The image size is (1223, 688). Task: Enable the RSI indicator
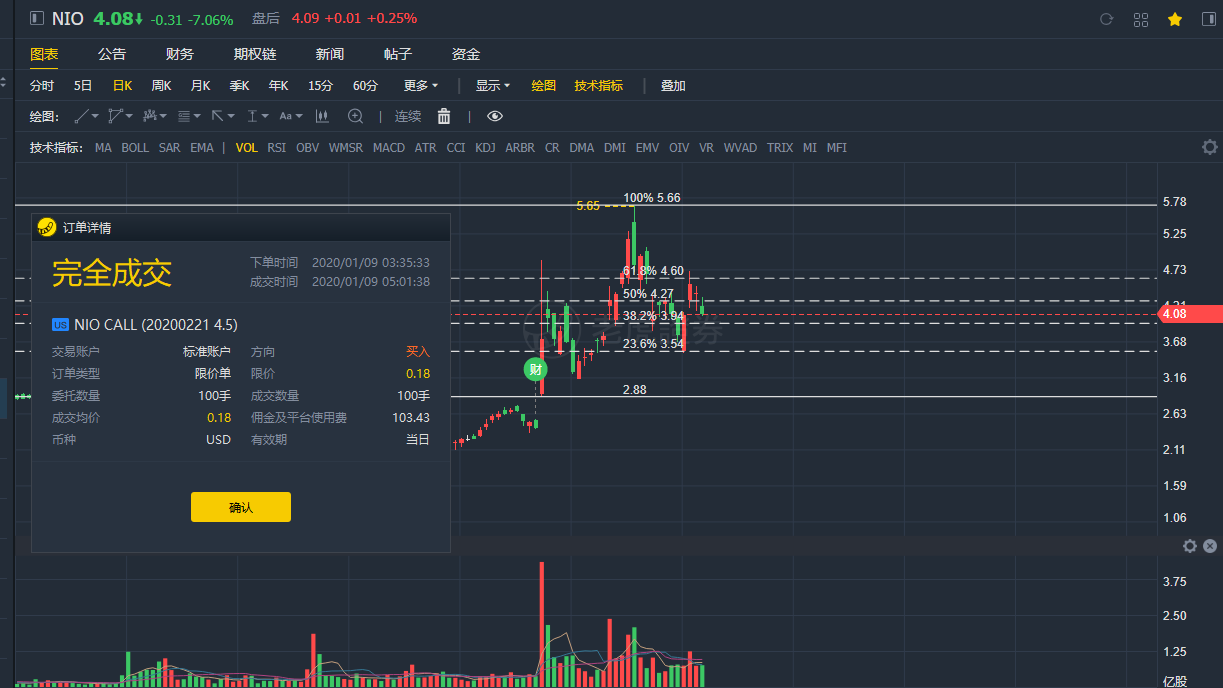[277, 147]
